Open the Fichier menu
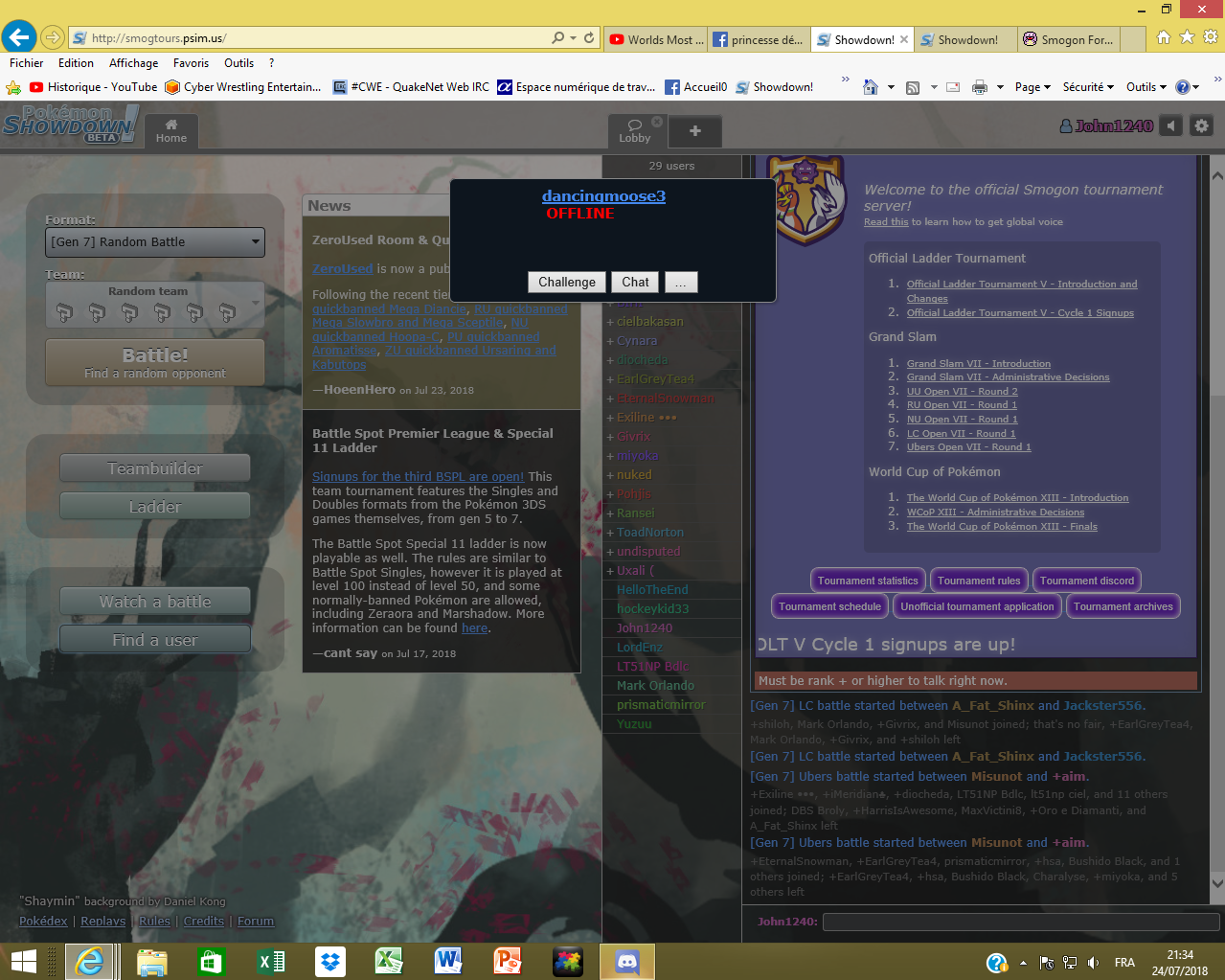Screen dimensions: 1225x980 pos(26,63)
